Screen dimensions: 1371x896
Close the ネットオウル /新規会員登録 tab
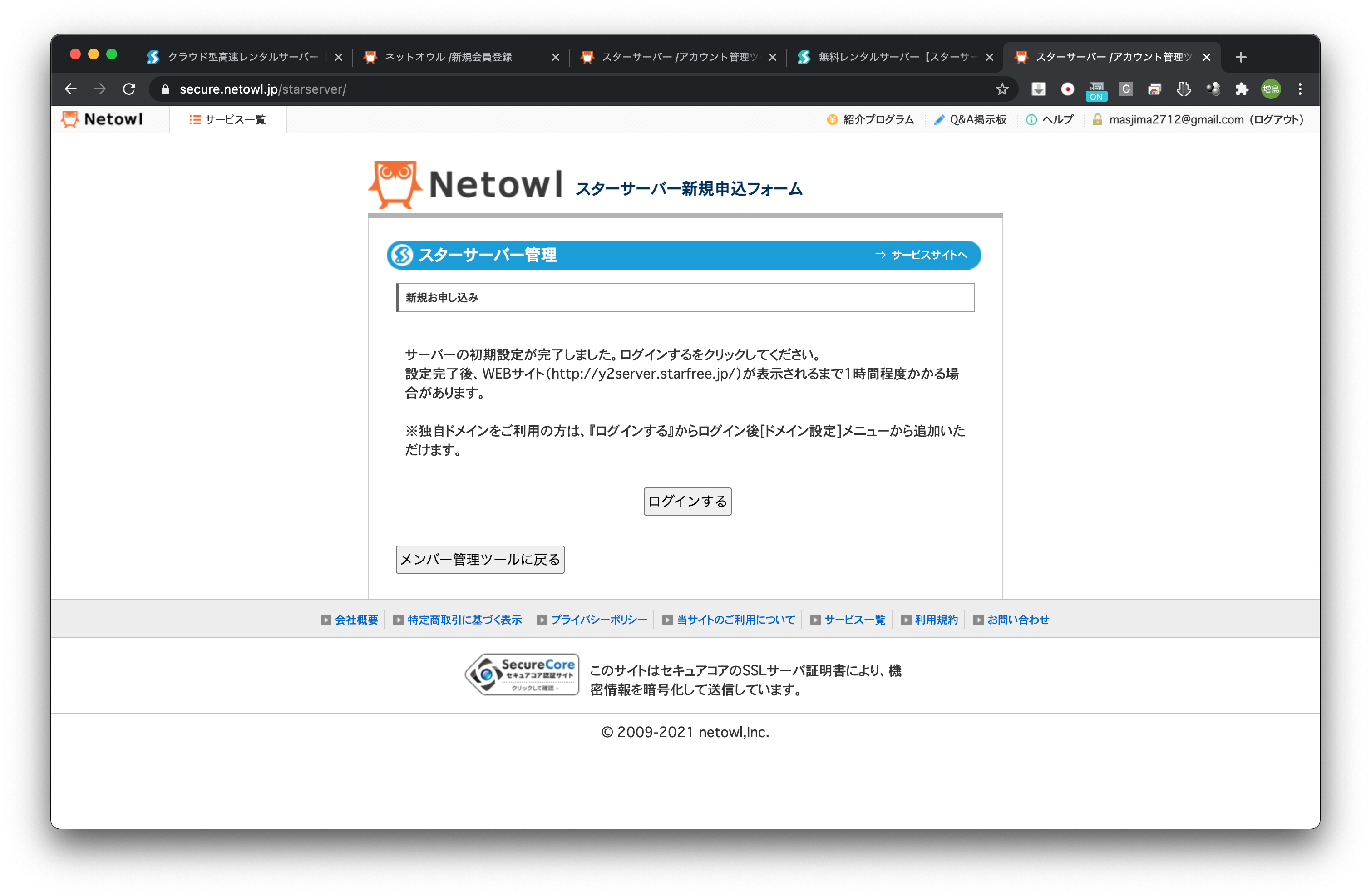555,57
